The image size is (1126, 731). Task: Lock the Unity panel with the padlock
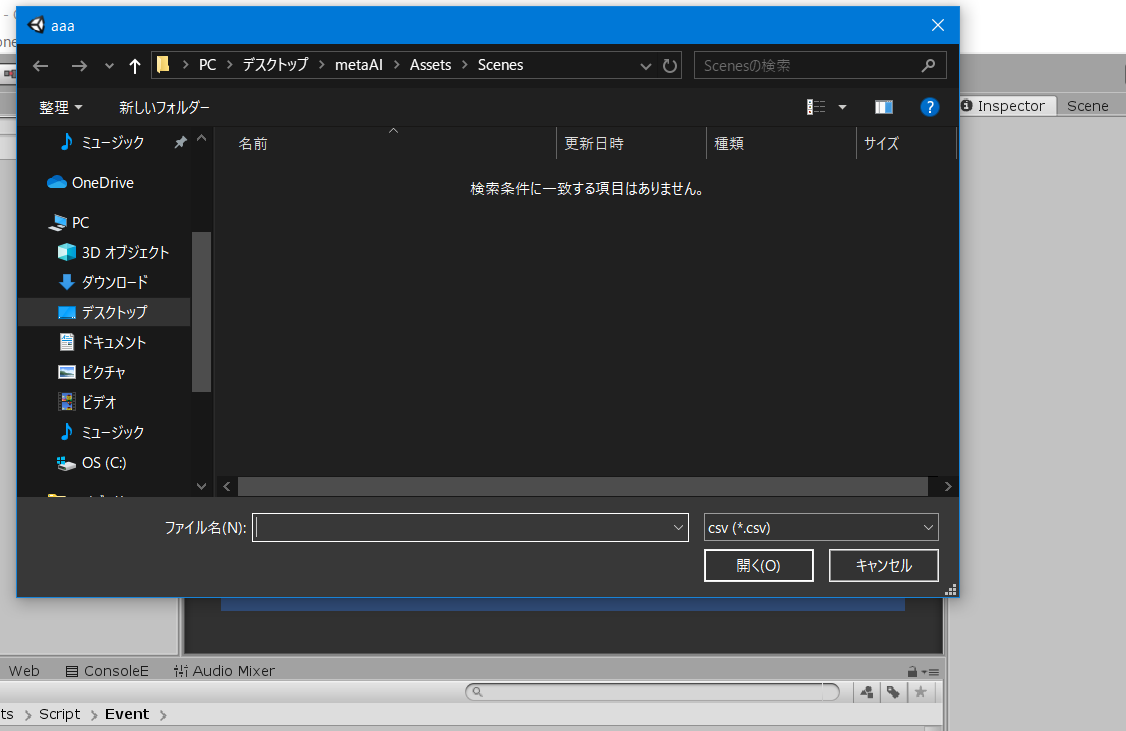[x=910, y=670]
